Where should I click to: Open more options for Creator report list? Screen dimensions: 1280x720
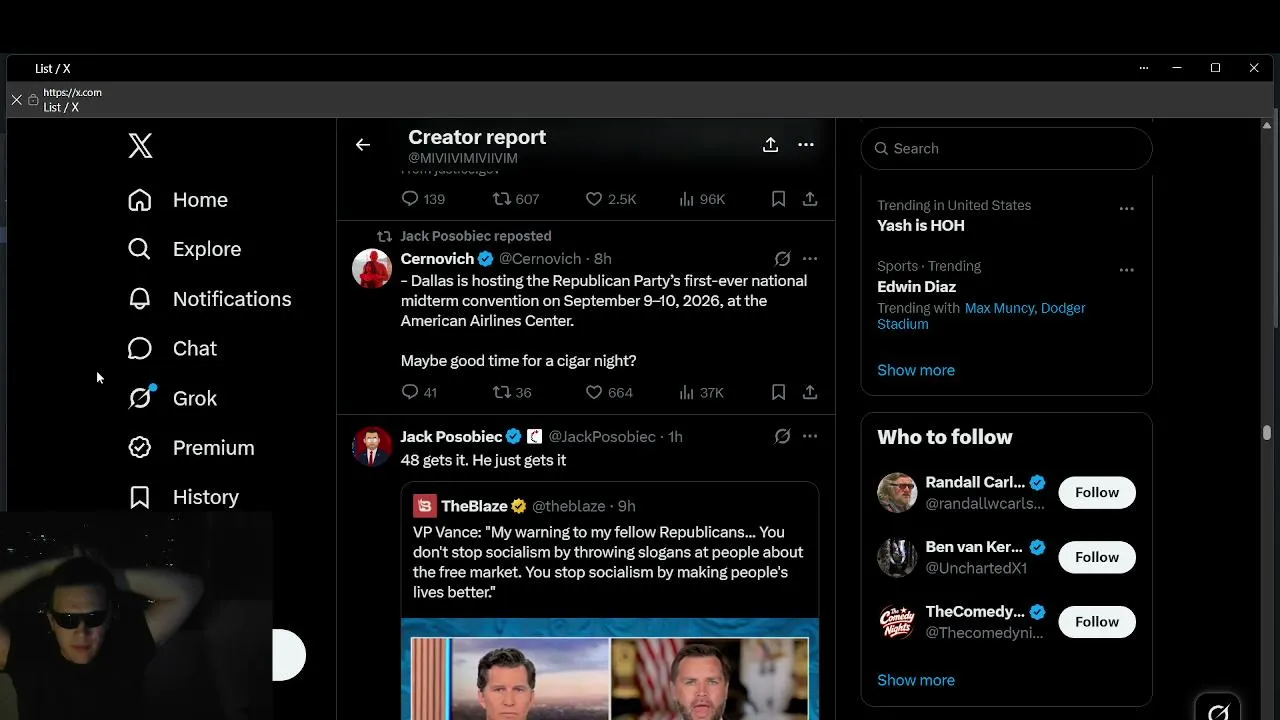pos(806,145)
